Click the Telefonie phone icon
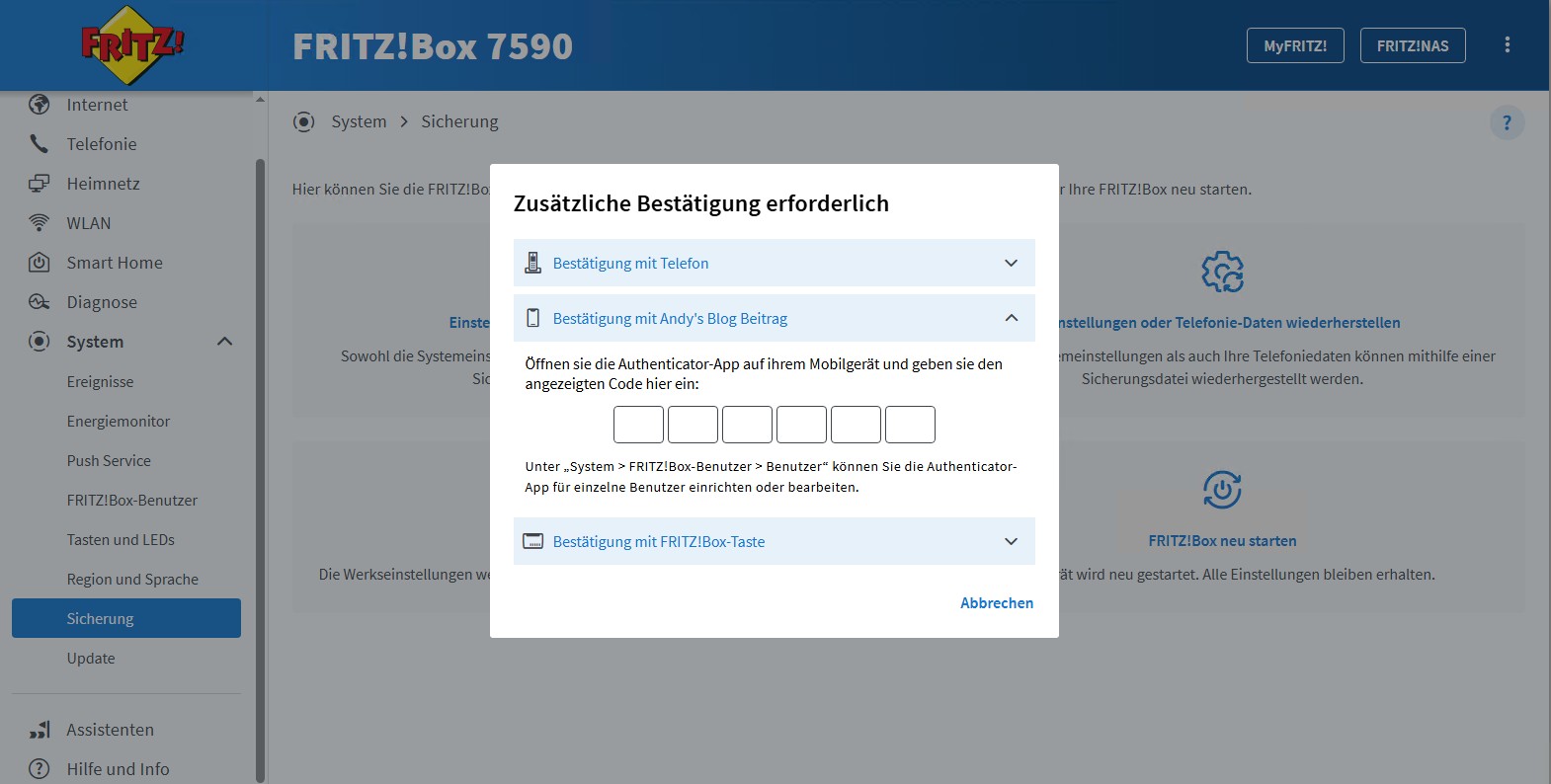1551x784 pixels. pyautogui.click(x=39, y=144)
